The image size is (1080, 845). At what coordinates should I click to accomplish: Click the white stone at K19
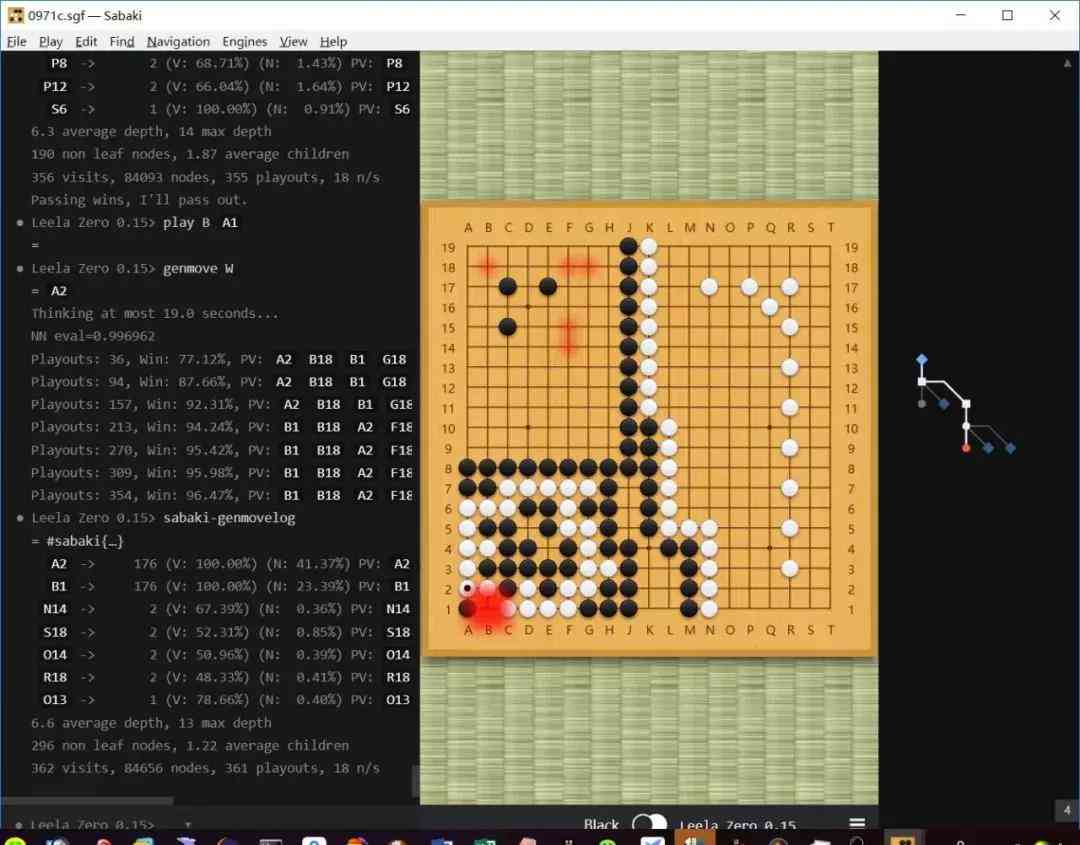point(649,247)
